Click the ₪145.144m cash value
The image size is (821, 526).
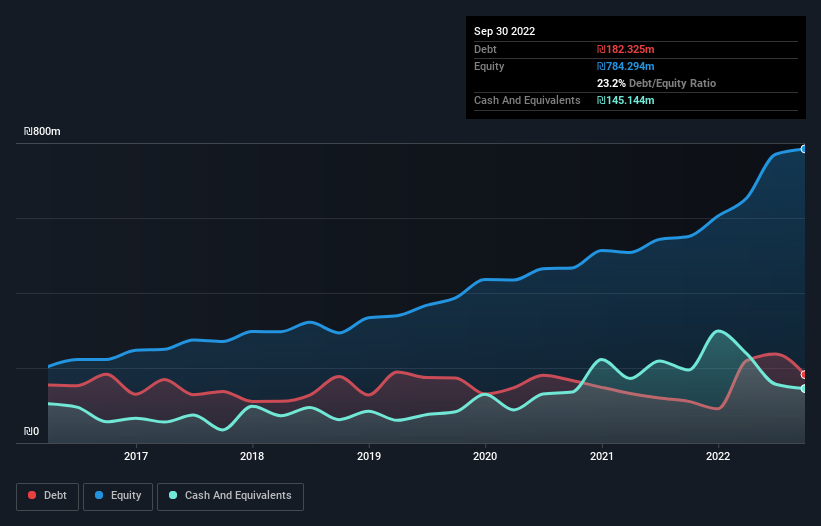pos(625,100)
